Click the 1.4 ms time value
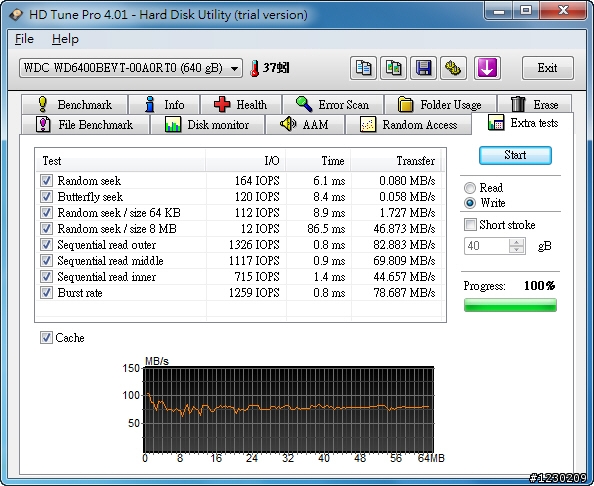594x486 pixels. pyautogui.click(x=329, y=277)
